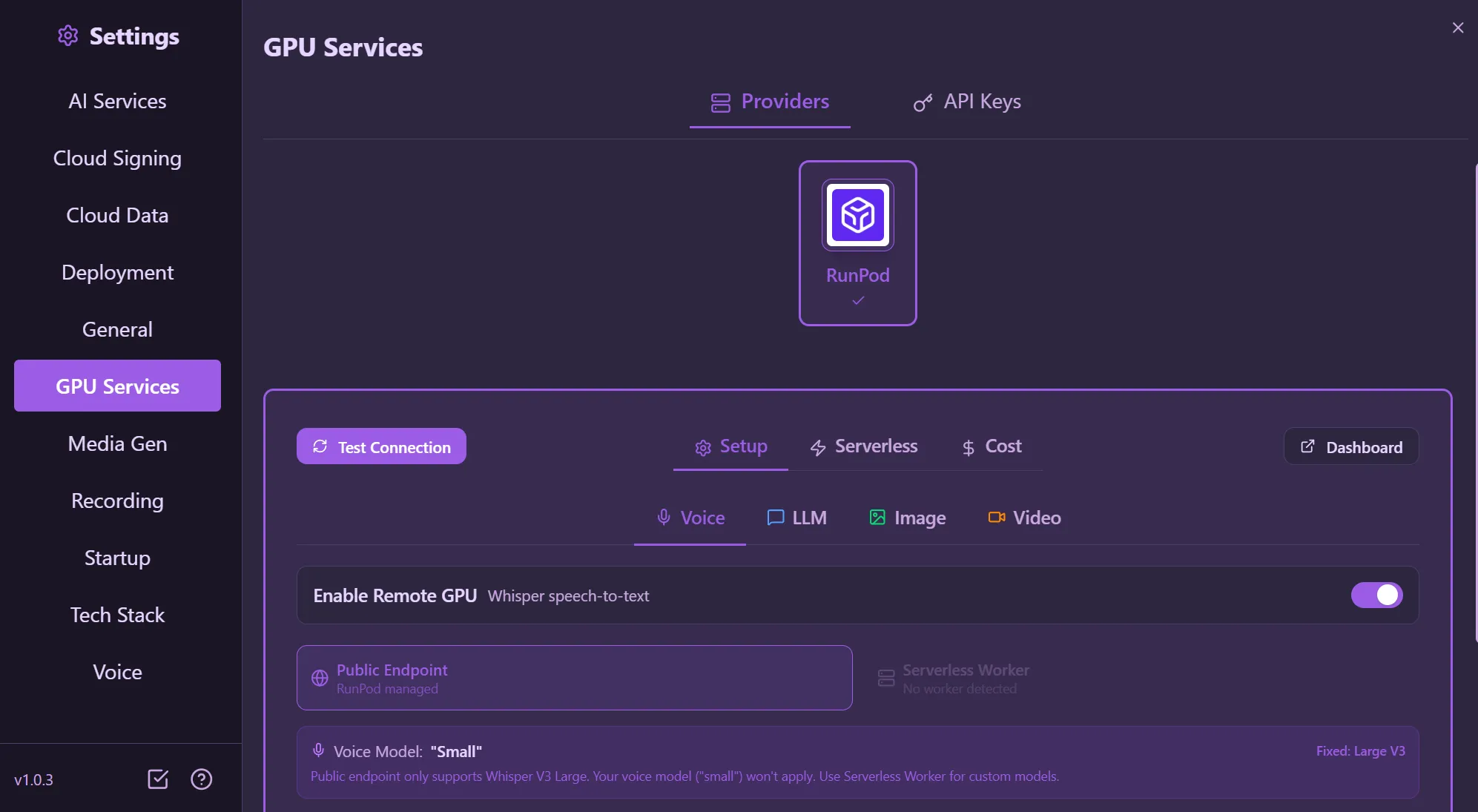The width and height of the screenshot is (1478, 812).
Task: Select GPU Services in the sidebar
Action: [117, 386]
